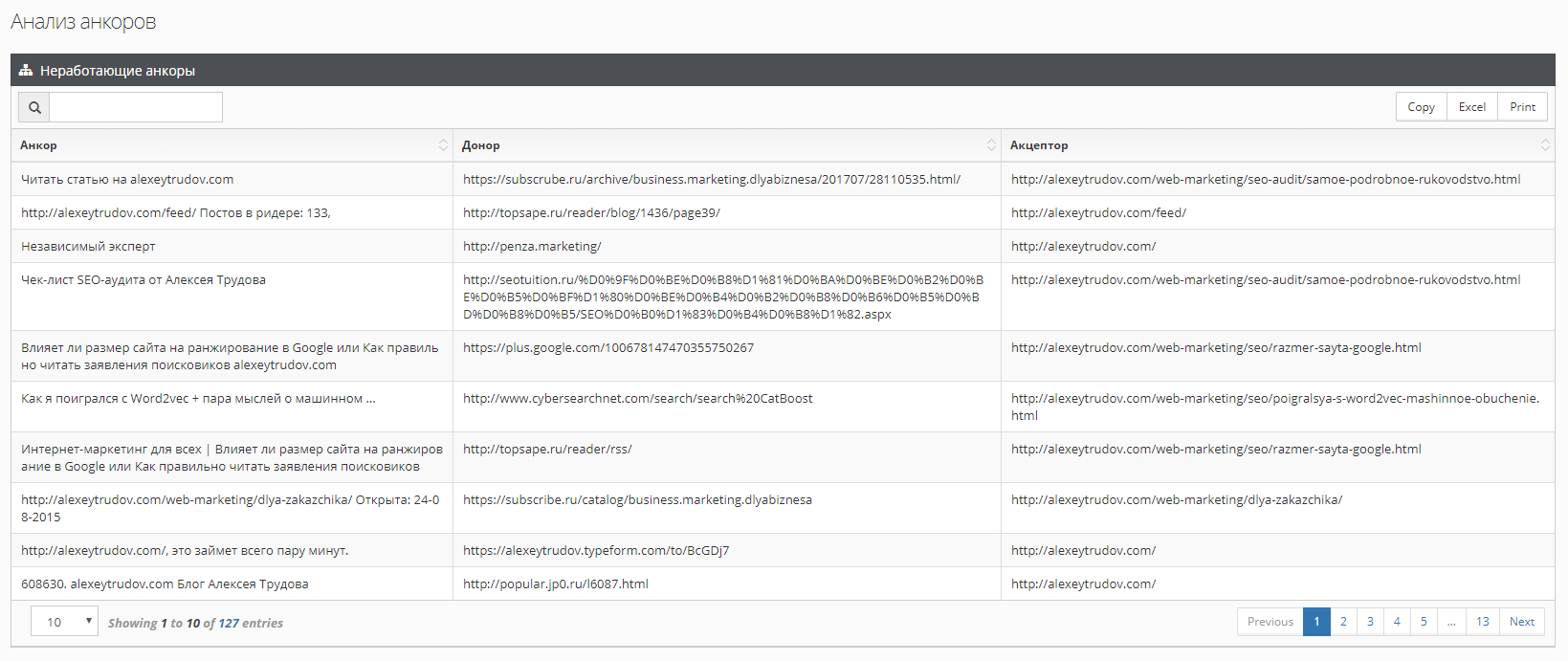
Task: Open the popular.jp0.ru donor link
Action: 555,584
